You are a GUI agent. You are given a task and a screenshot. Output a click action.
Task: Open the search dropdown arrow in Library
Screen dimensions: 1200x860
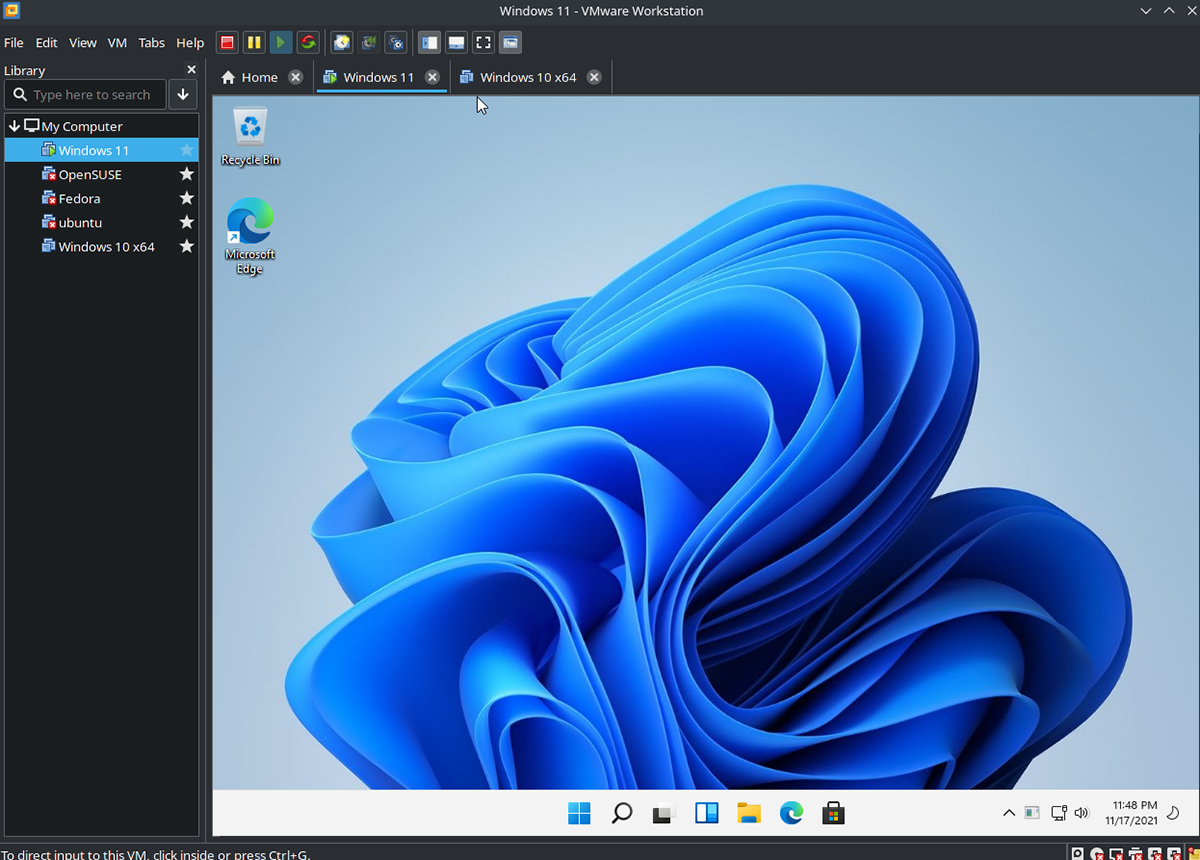pos(182,94)
